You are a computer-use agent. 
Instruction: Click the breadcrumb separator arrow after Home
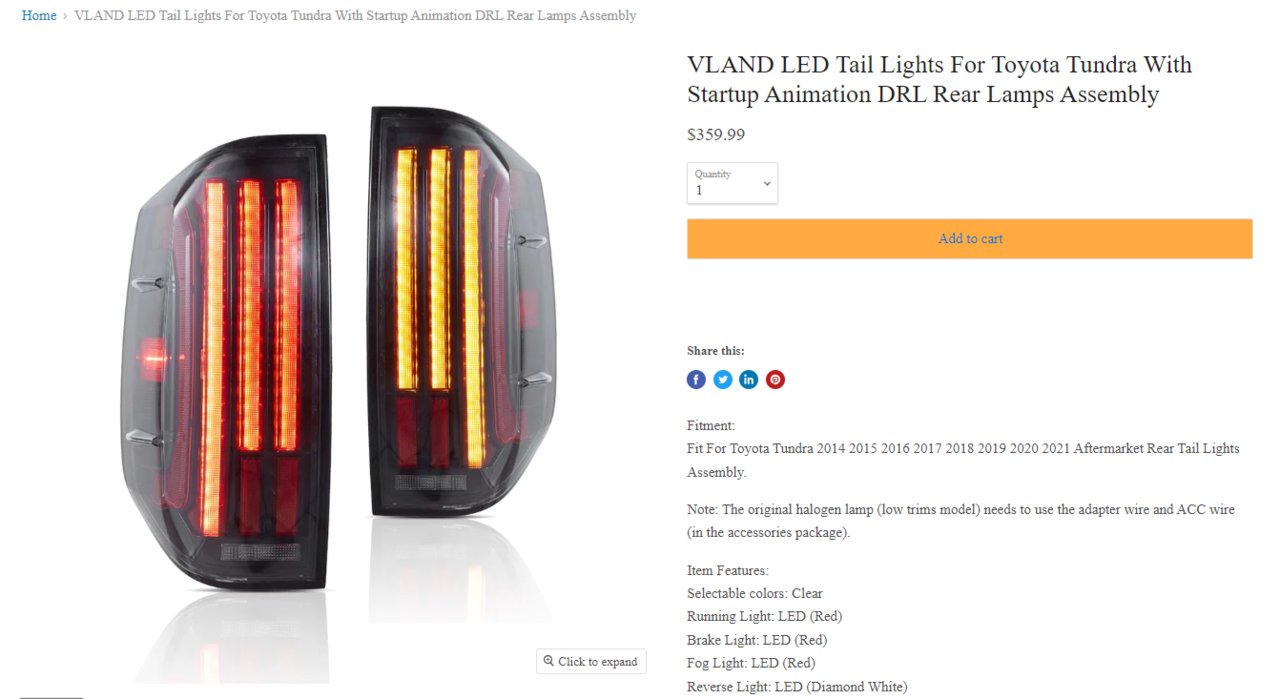[66, 16]
